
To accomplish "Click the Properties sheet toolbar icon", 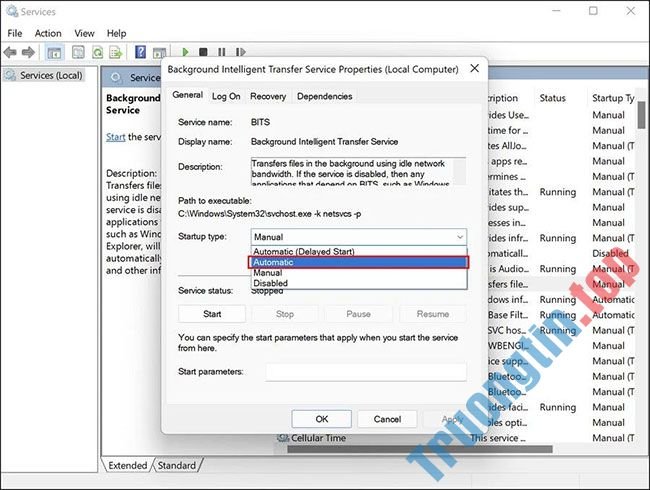I will click(78, 52).
